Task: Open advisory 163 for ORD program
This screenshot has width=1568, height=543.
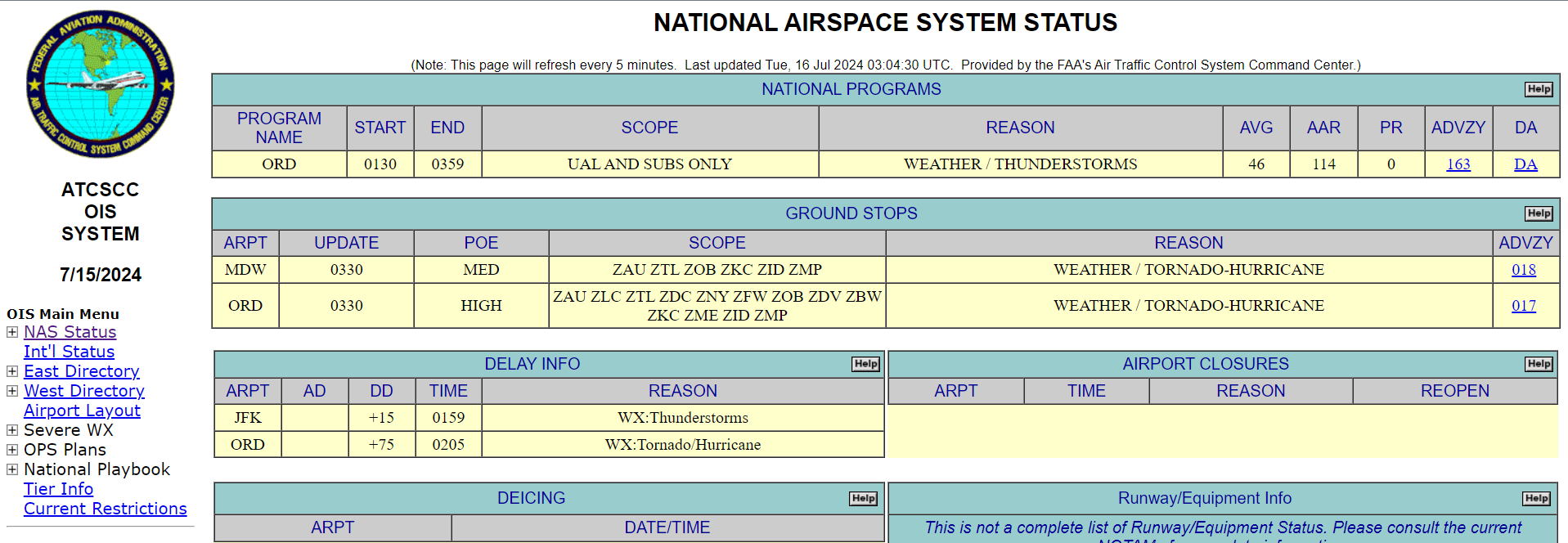Action: (x=1458, y=164)
